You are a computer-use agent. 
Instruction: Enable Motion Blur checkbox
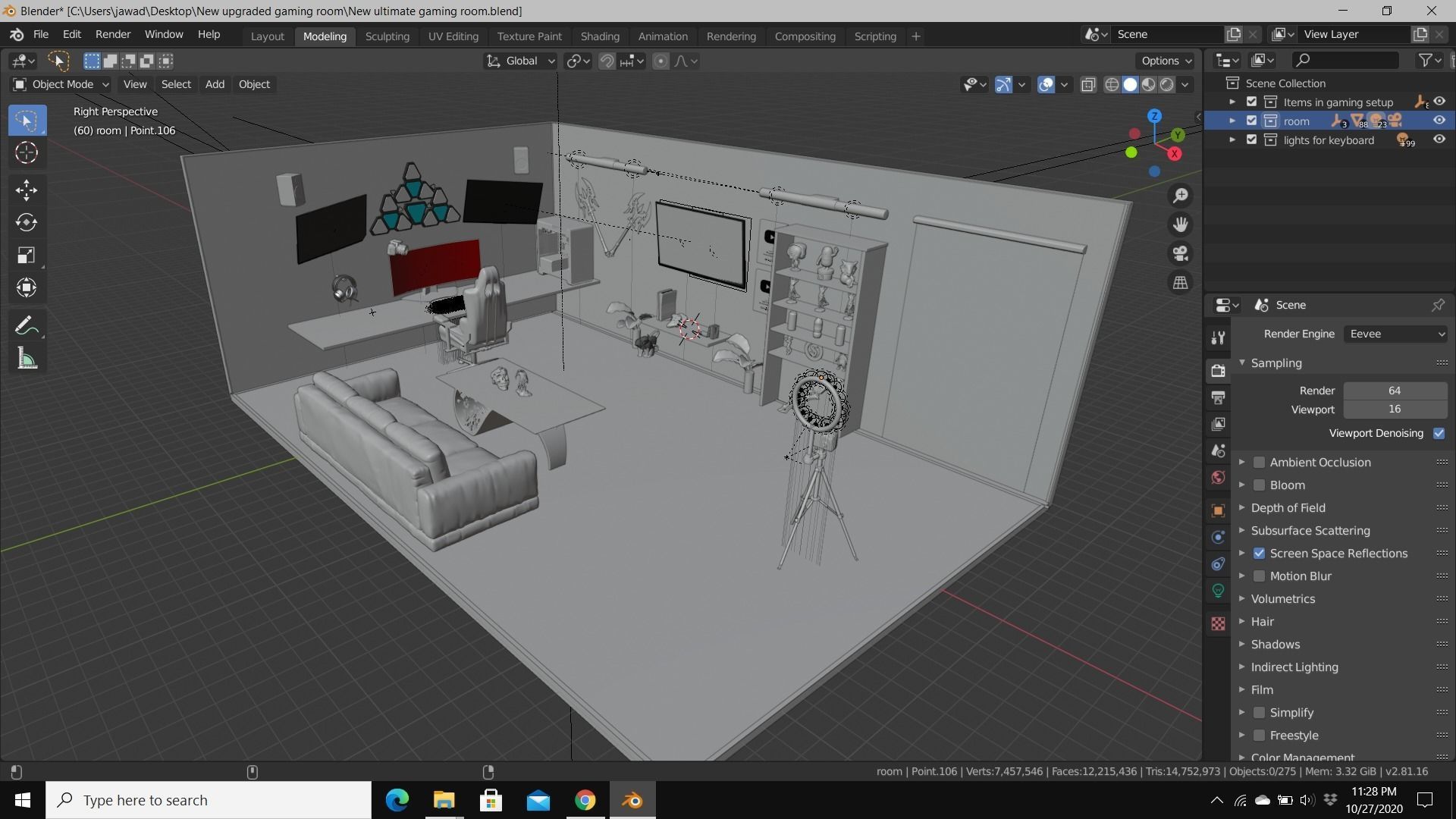pos(1259,576)
